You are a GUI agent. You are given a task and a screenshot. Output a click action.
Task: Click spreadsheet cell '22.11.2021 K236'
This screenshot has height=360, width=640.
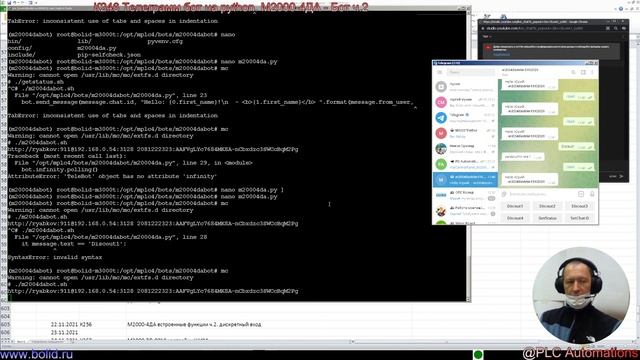click(x=71, y=324)
